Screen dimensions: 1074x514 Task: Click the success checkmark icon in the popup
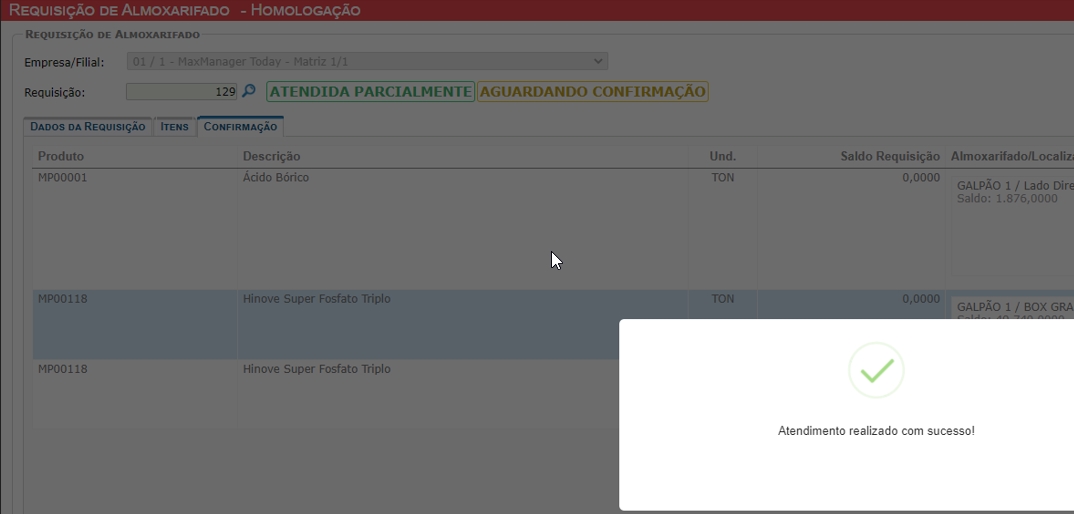(x=876, y=370)
